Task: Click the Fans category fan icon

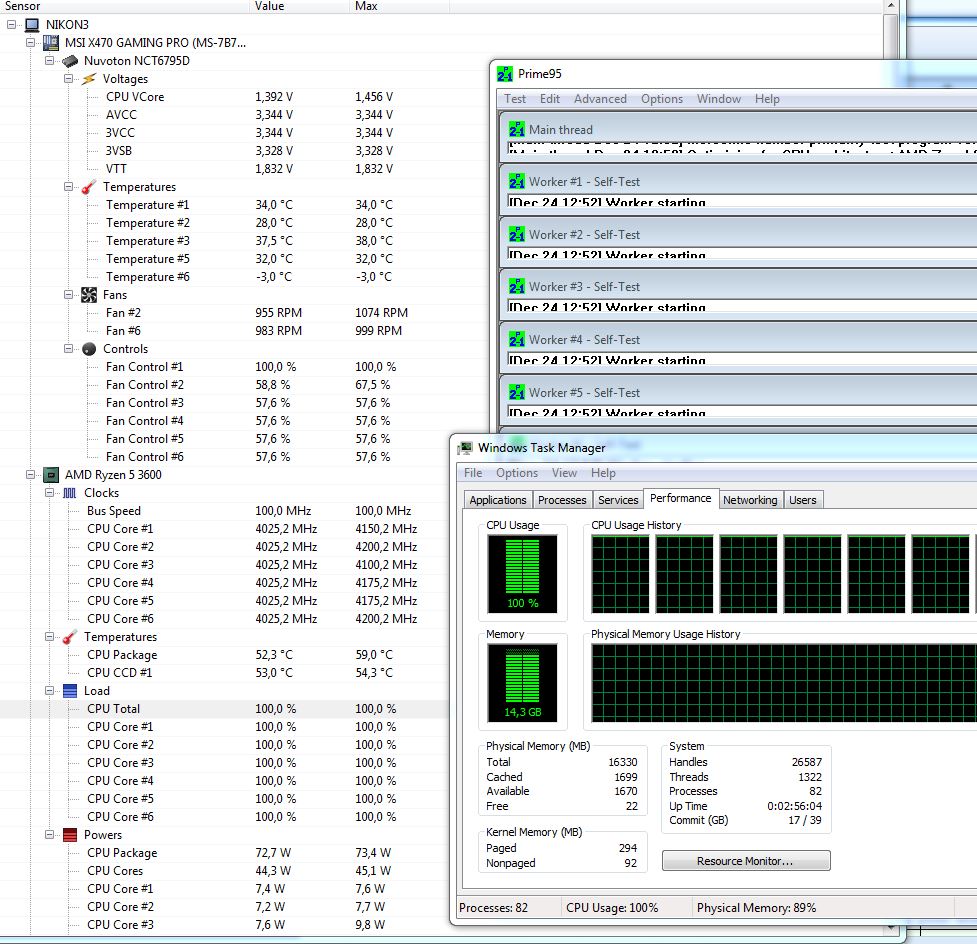Action: click(89, 295)
